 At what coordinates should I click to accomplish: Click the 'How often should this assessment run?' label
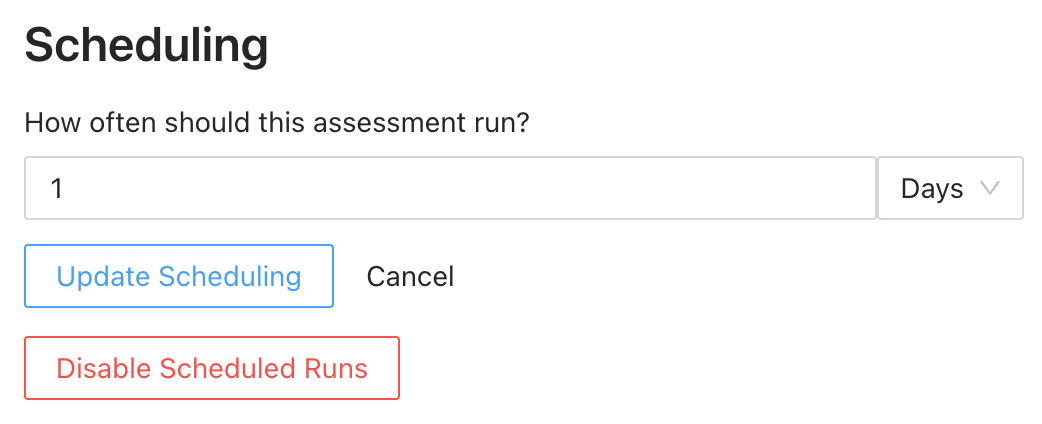pos(277,124)
